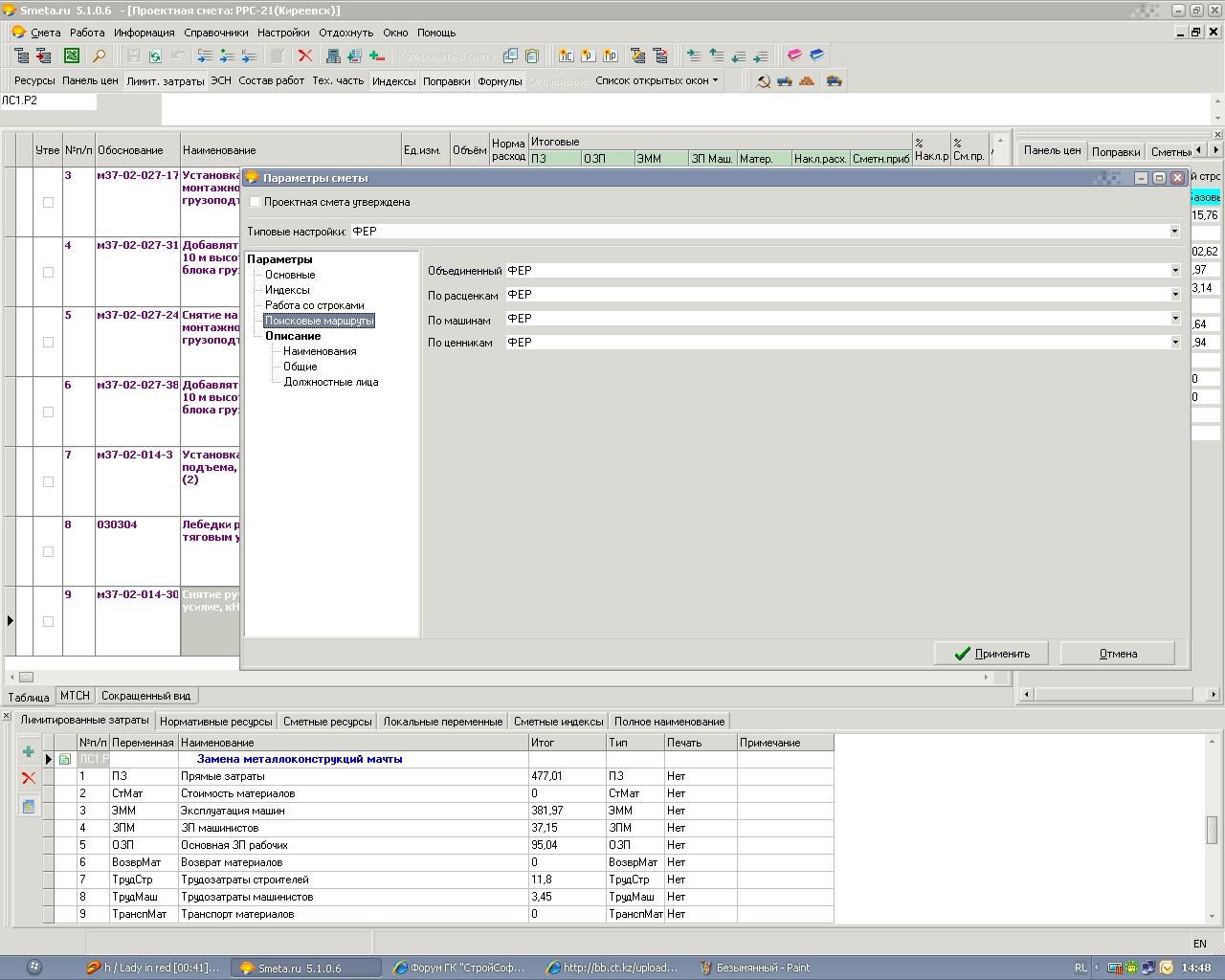
Task: Click the new ПР document icon
Action: 611,56
